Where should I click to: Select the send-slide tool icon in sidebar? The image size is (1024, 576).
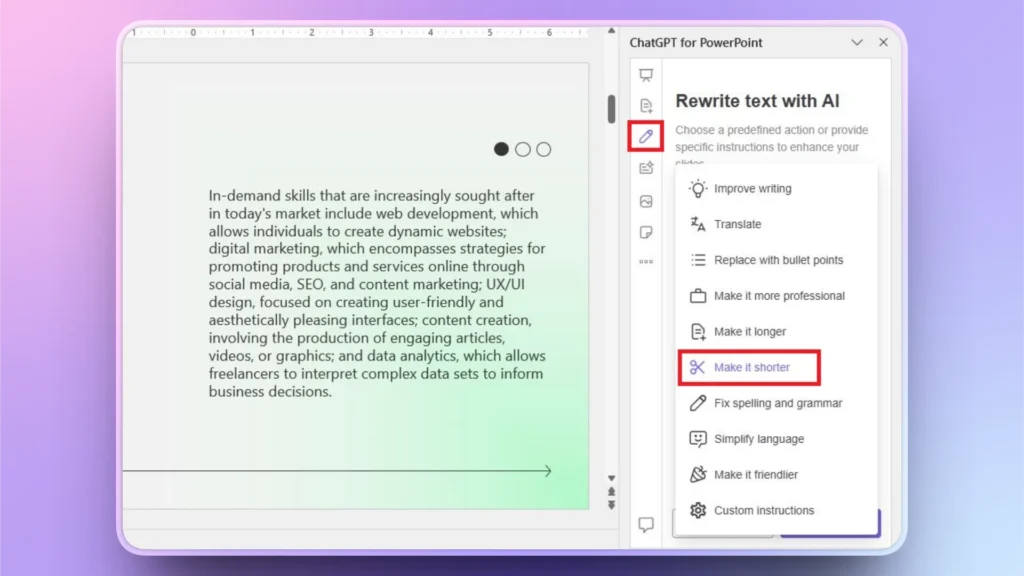[646, 168]
